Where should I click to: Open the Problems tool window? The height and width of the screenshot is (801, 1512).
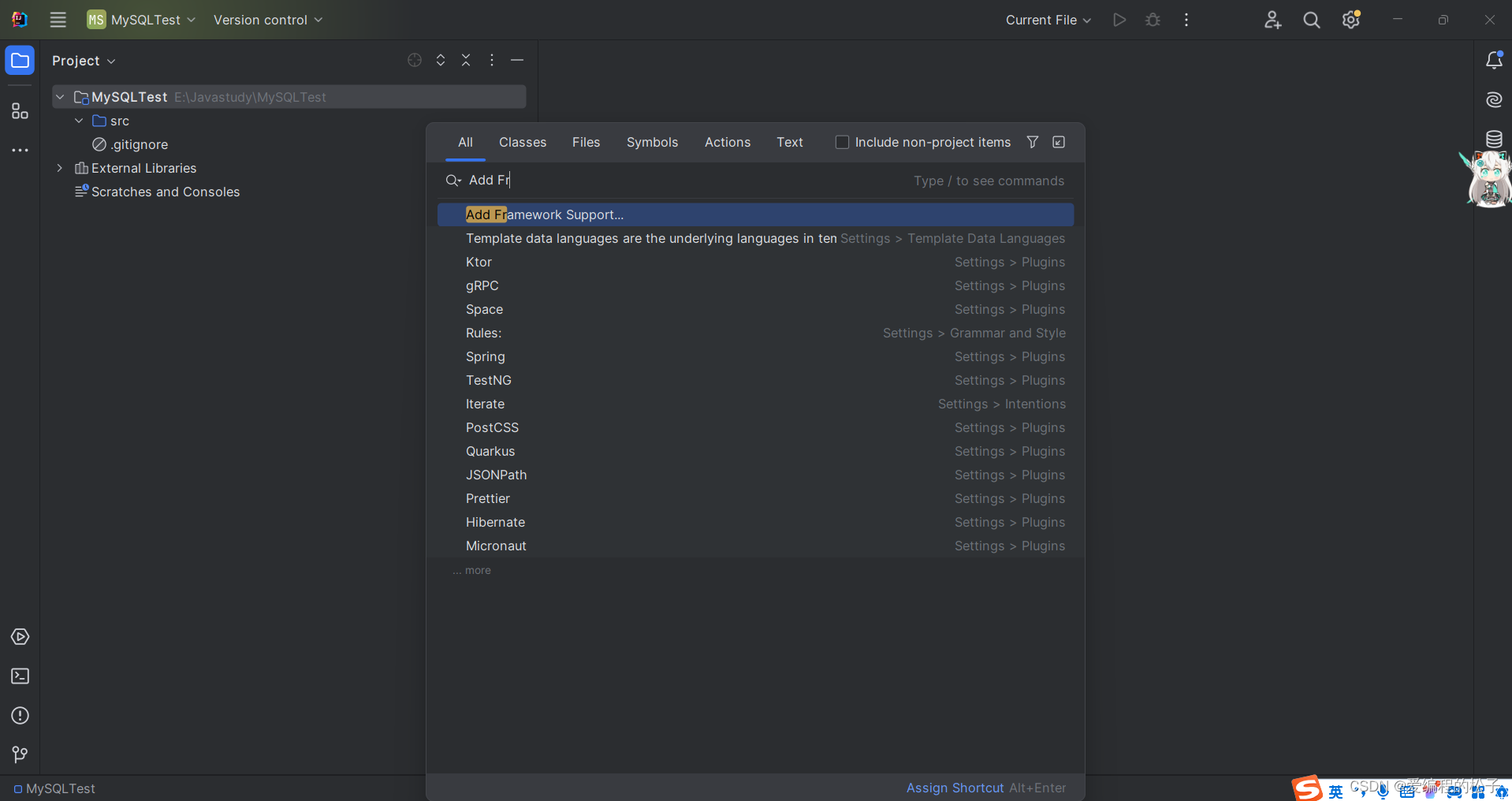20,716
